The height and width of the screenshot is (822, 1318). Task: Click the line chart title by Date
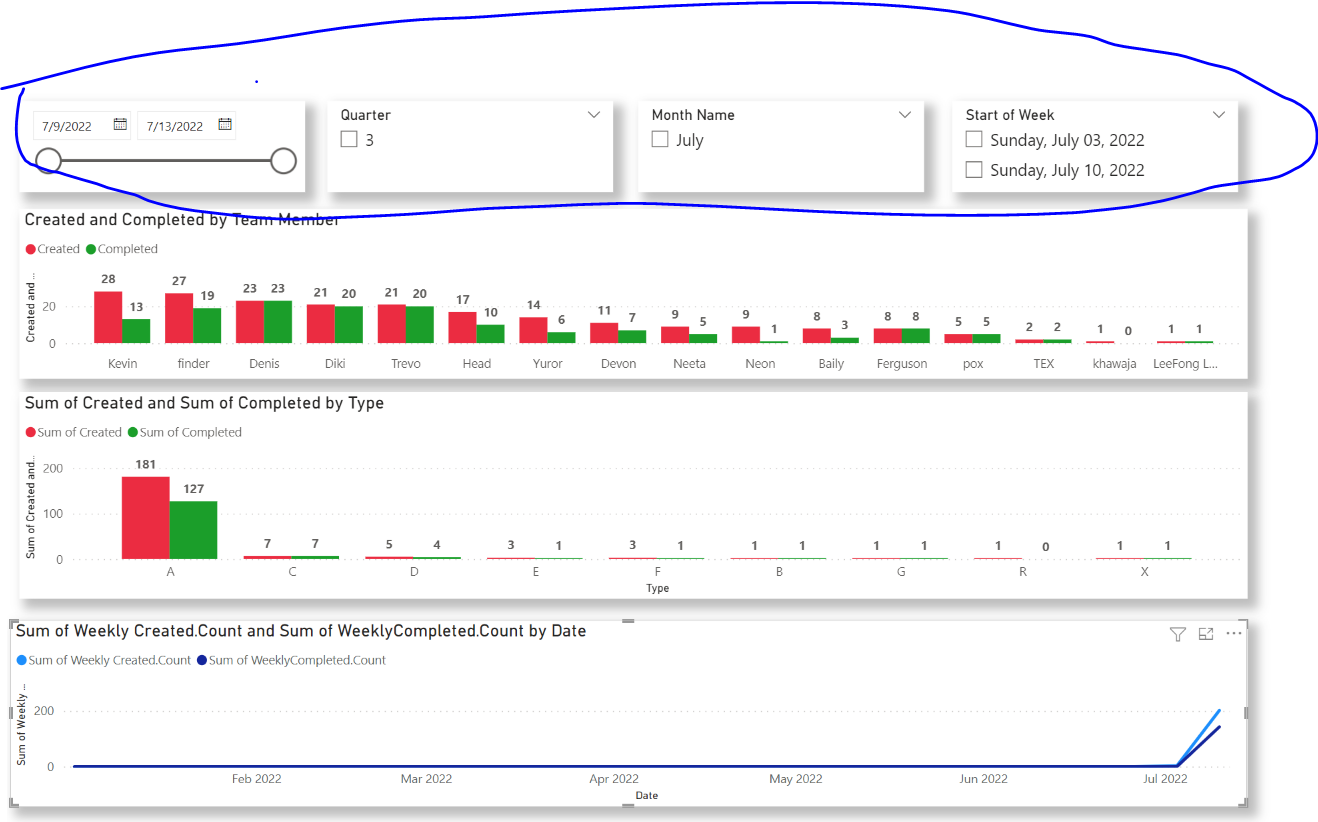[x=301, y=631]
